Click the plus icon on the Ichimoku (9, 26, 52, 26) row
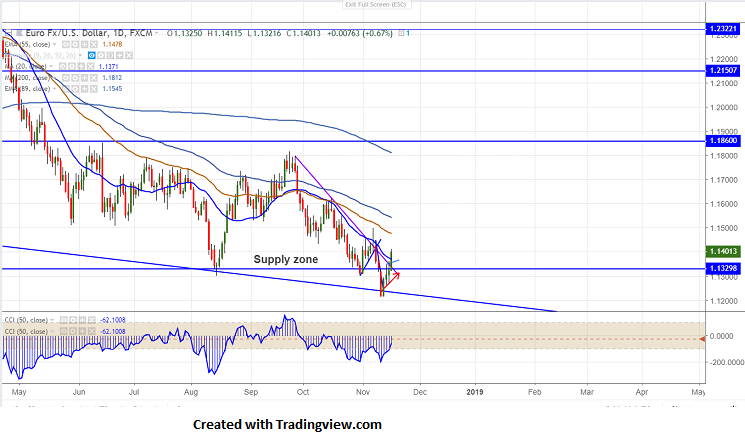This screenshot has height=436, width=745. tap(120, 56)
